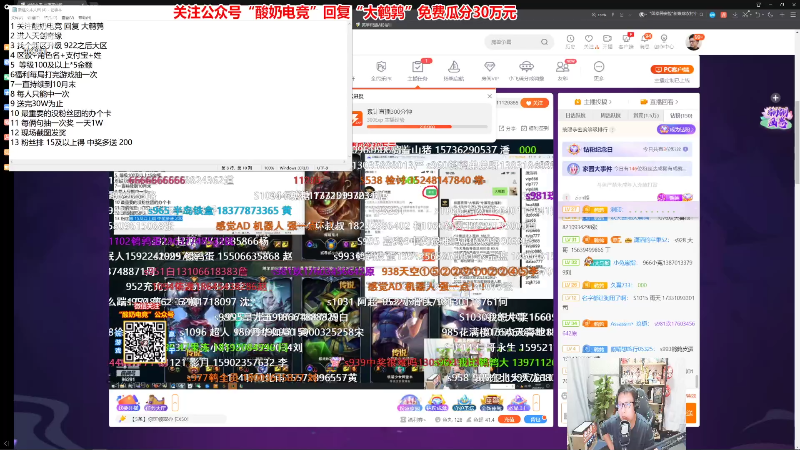
Task: Expand the right gift list arrow
Action: pos(536,403)
